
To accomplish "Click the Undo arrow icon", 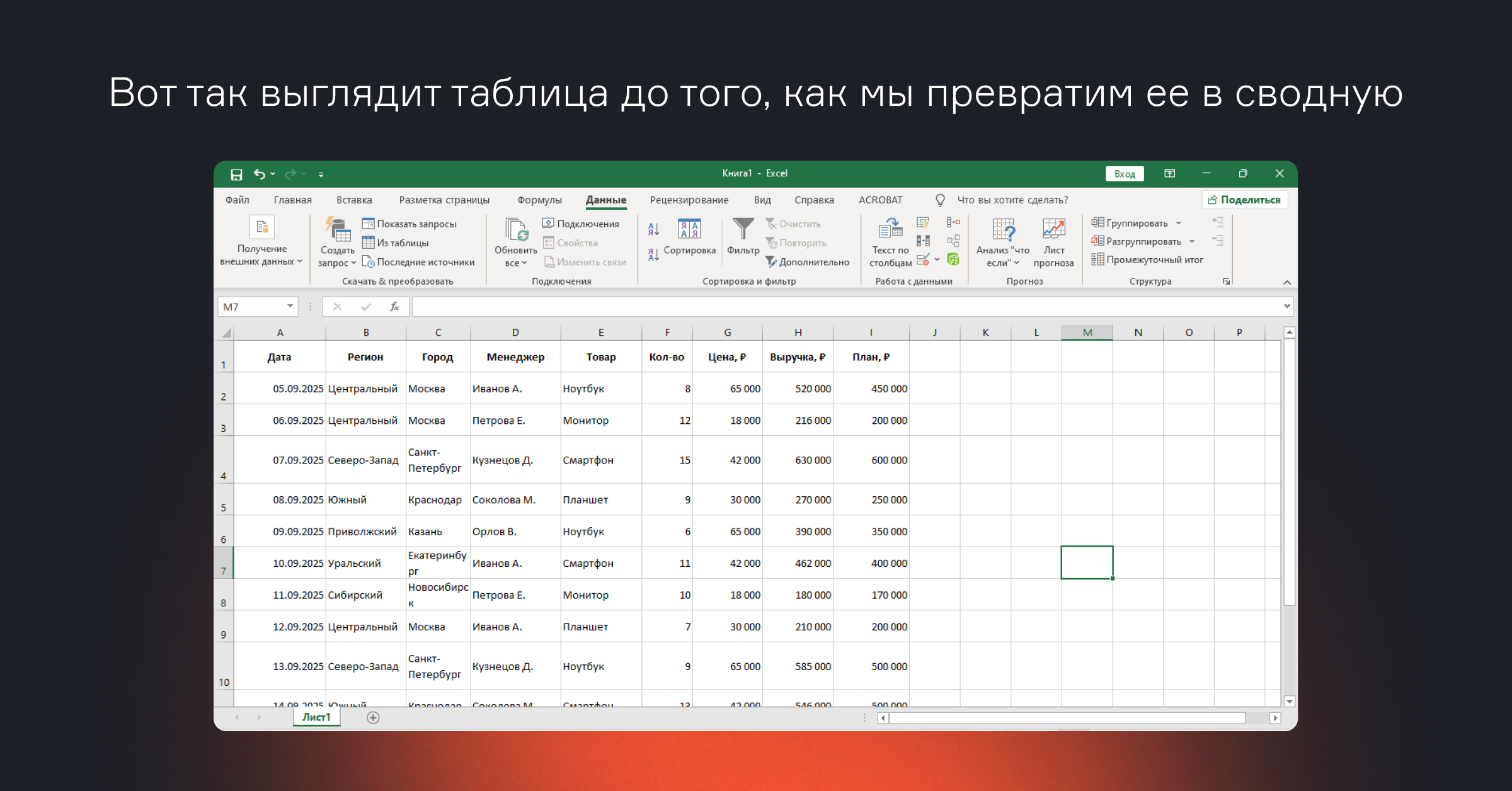I will click(259, 174).
